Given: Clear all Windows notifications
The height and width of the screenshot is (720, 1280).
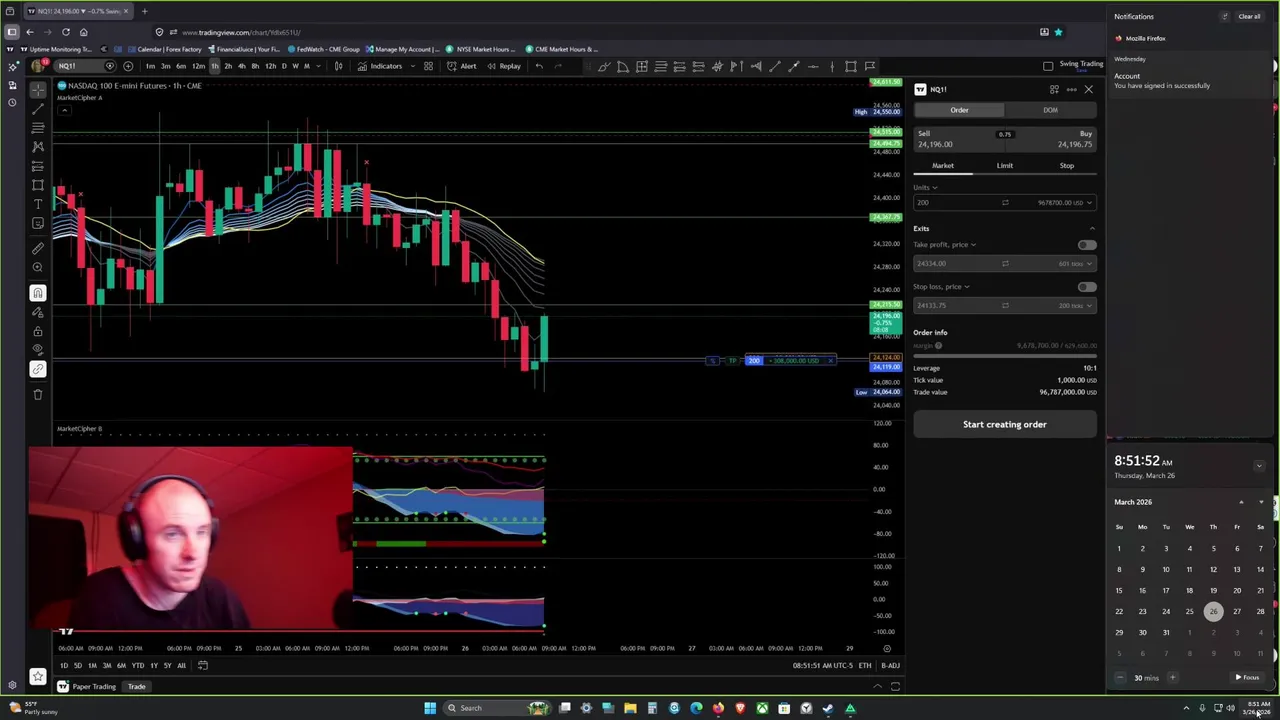Looking at the screenshot, I should click(x=1249, y=17).
